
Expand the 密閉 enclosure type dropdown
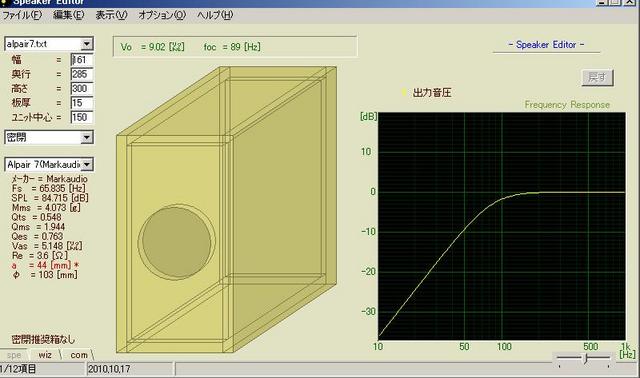(x=87, y=137)
